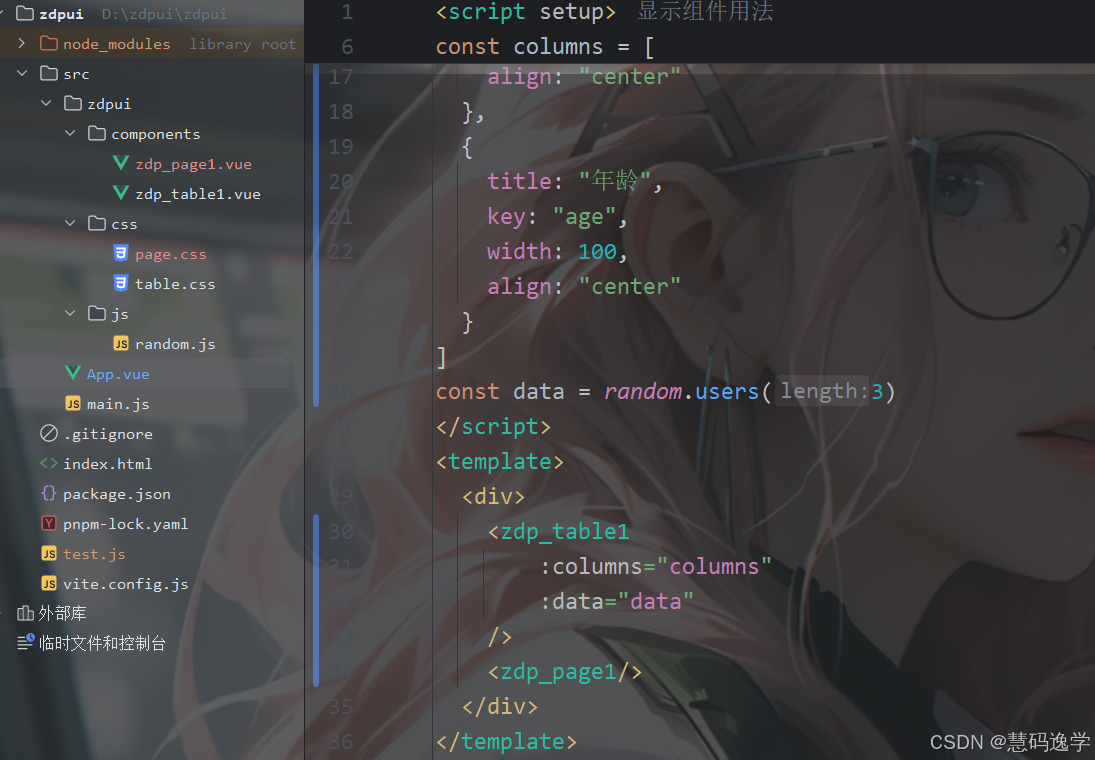This screenshot has width=1095, height=760.
Task: Select the 外部库 node
Action: 63,613
